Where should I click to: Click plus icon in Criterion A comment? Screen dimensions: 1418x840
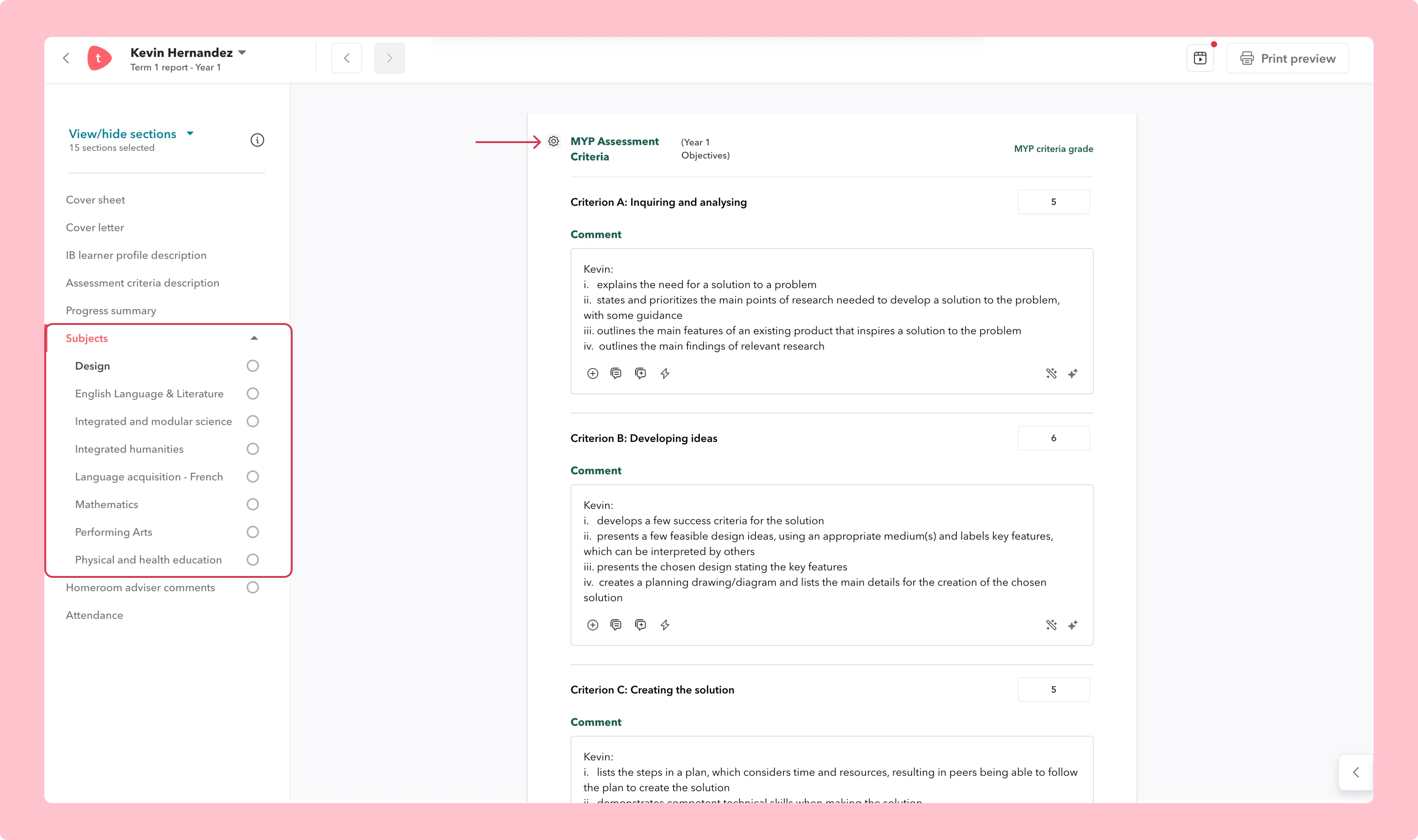click(593, 374)
